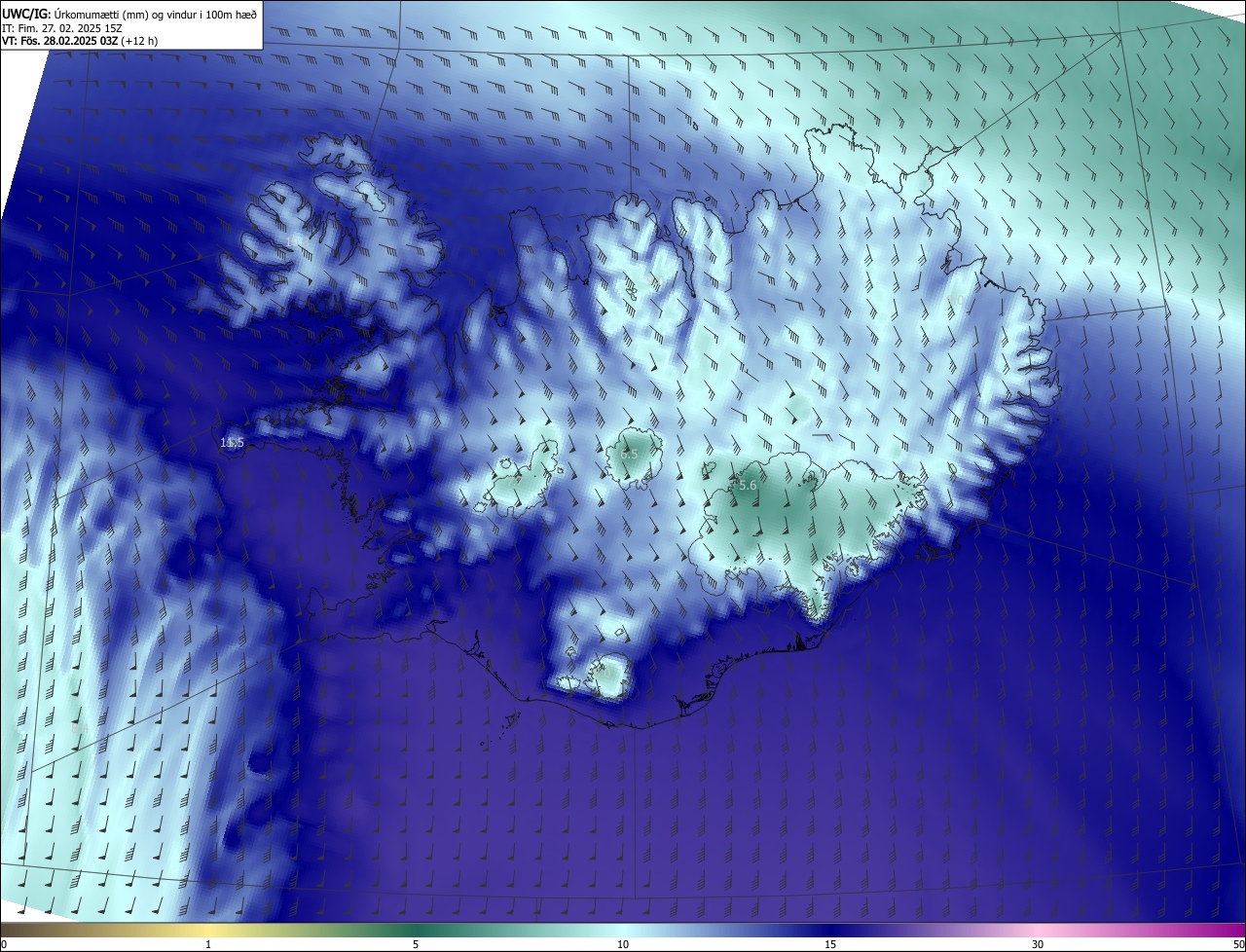Click the colorbar tick label '0'

pyautogui.click(x=4, y=944)
